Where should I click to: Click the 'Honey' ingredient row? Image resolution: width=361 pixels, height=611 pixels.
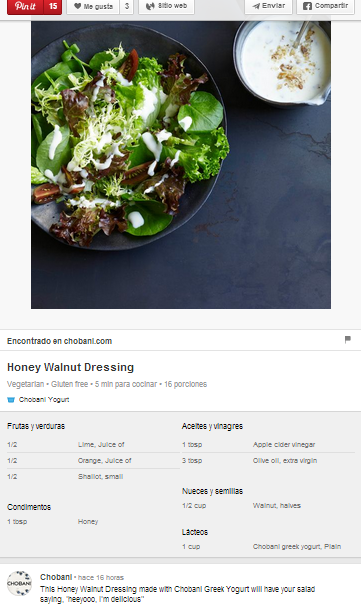coord(93,521)
